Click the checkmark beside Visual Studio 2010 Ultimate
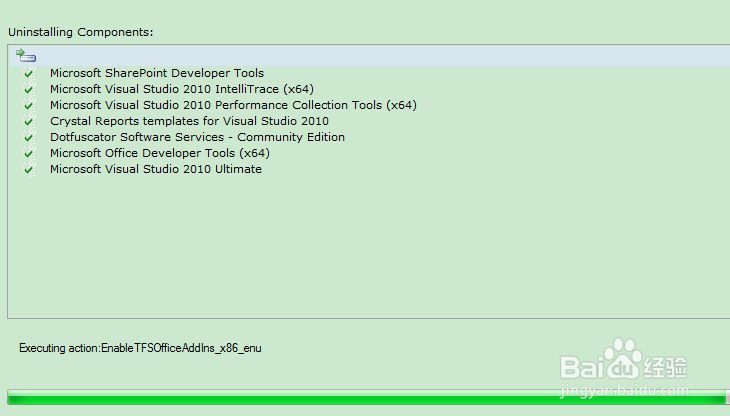730x416 pixels. coord(29,169)
